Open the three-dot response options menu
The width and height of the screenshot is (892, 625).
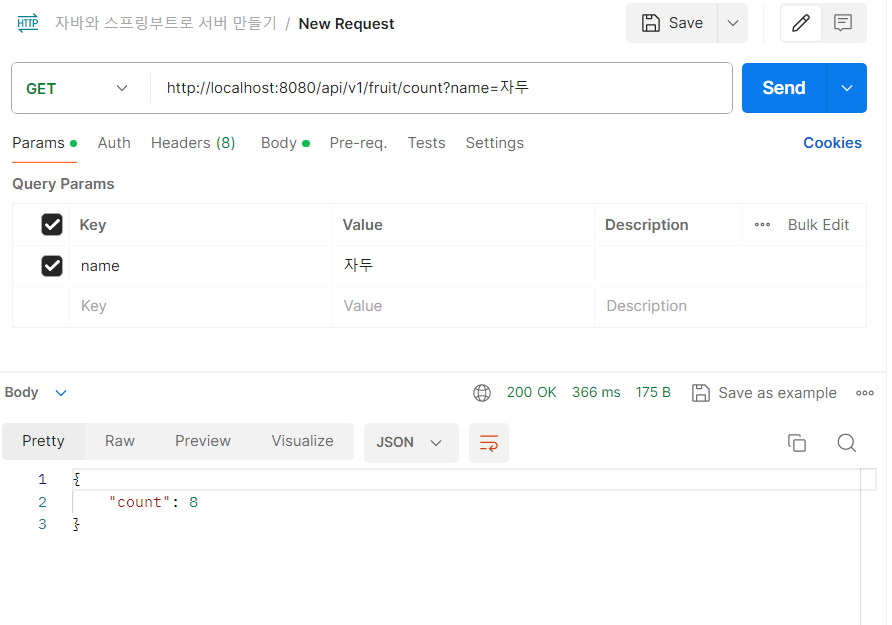[x=865, y=393]
